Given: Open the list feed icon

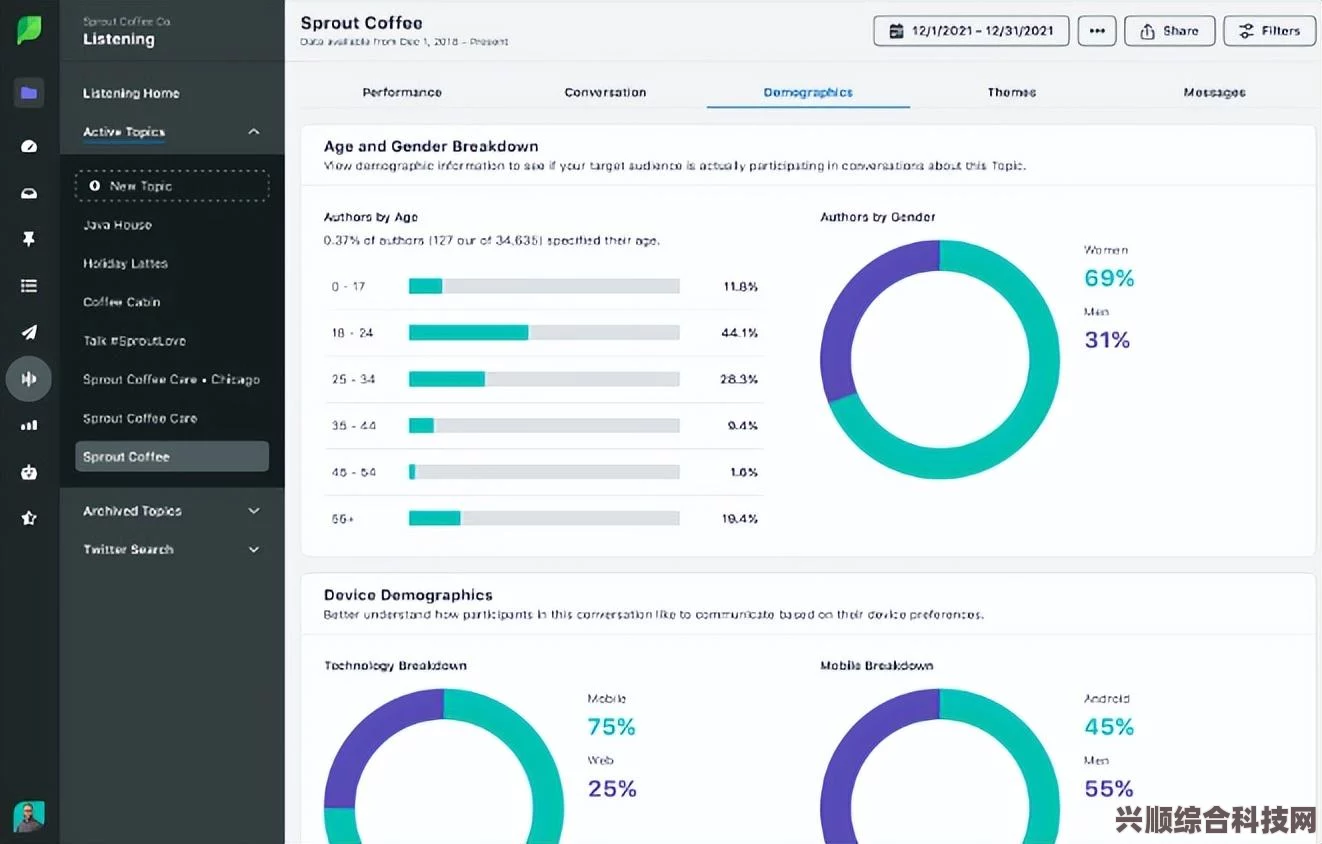Looking at the screenshot, I should pyautogui.click(x=29, y=286).
